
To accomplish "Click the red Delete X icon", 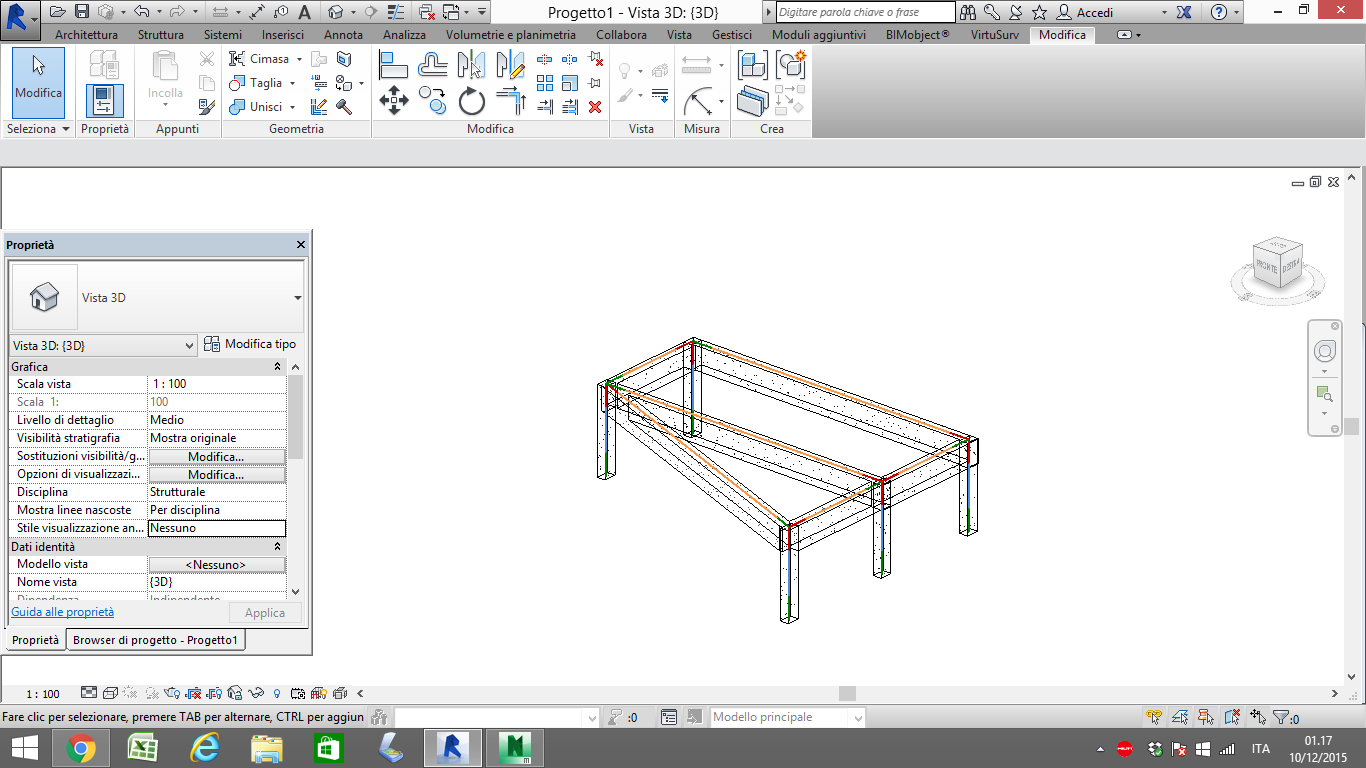I will click(x=595, y=107).
